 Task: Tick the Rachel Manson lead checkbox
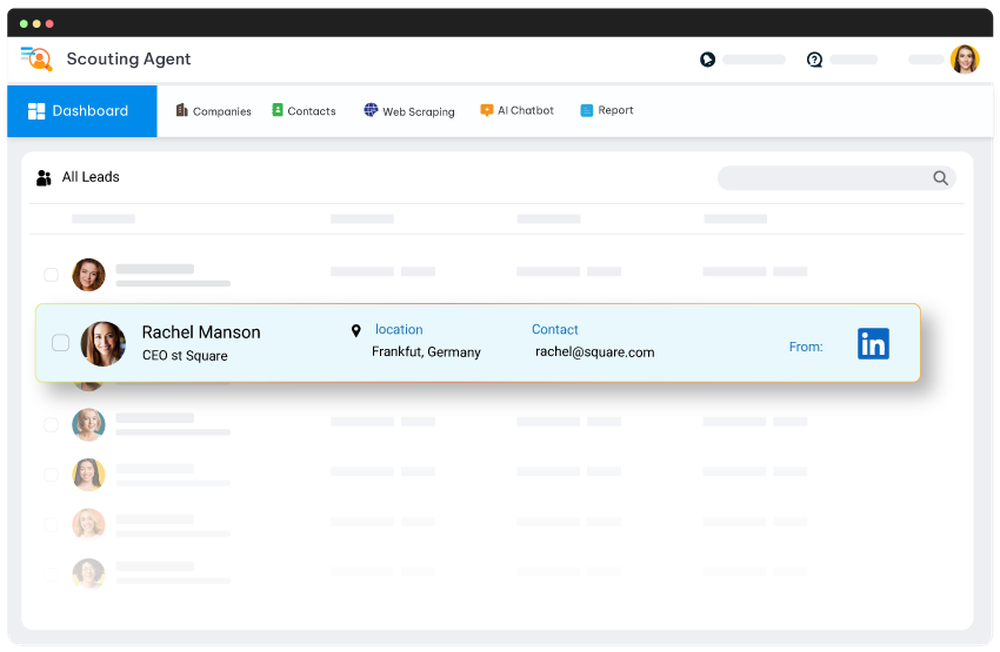61,343
